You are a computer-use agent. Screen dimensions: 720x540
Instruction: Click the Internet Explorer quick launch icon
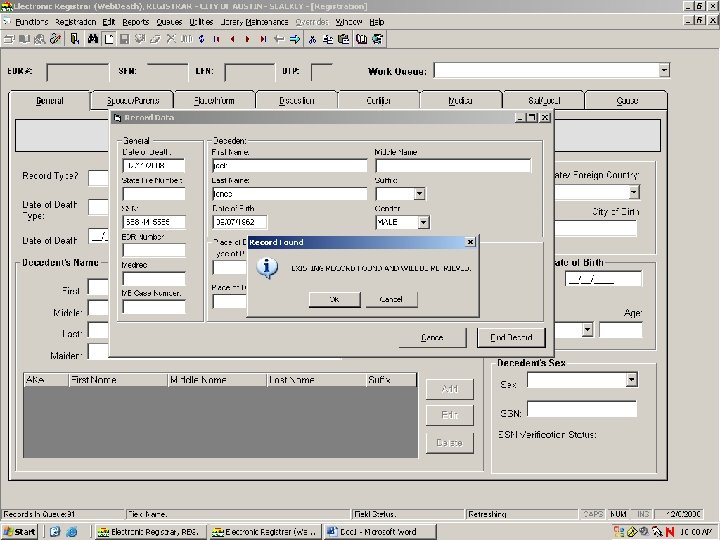click(x=72, y=532)
